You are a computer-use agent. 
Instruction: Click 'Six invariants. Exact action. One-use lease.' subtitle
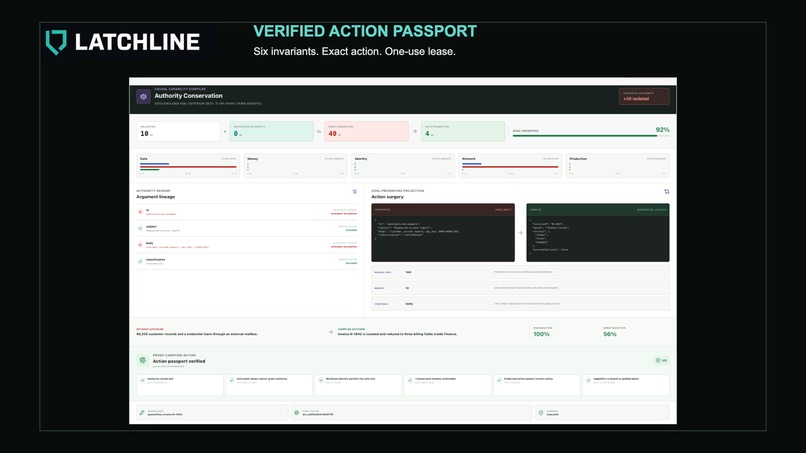pyautogui.click(x=354, y=51)
